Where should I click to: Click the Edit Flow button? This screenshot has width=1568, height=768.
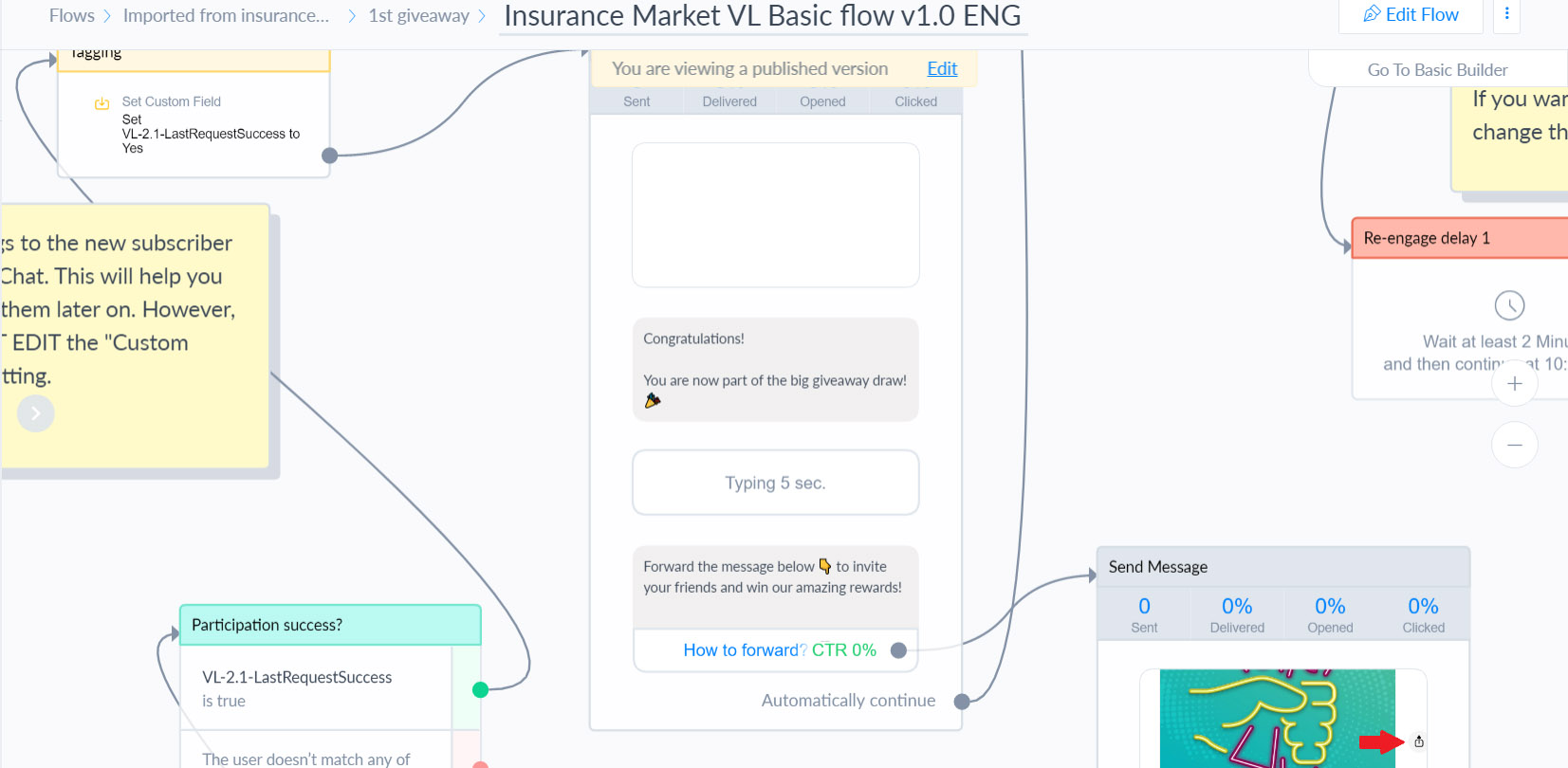tap(1411, 15)
